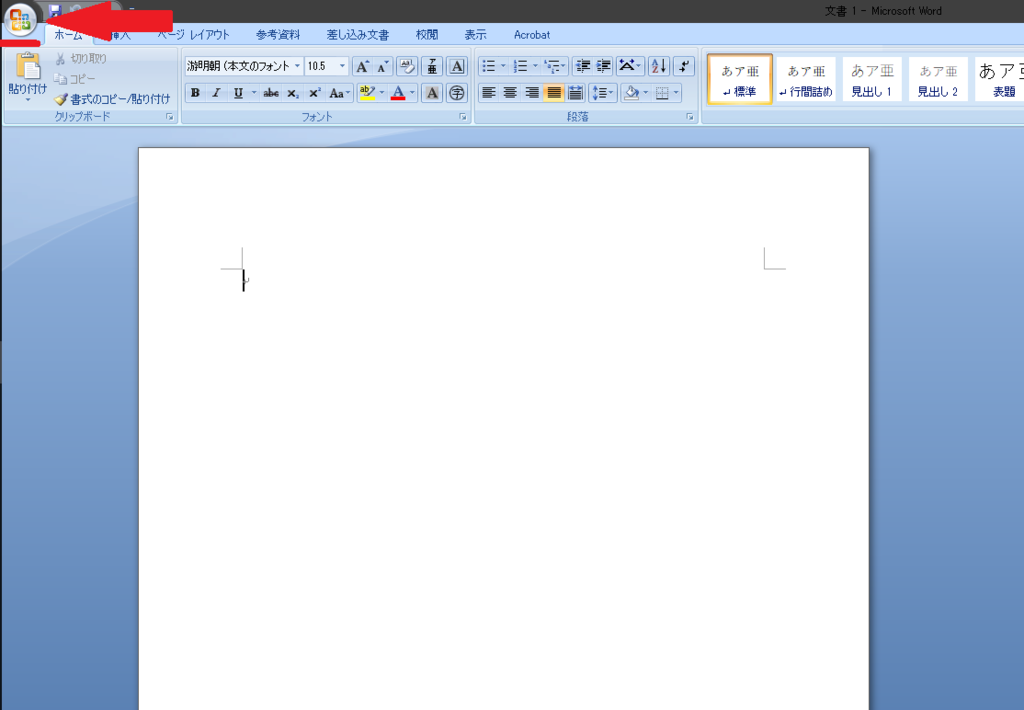Click the 切り取り cut command
This screenshot has height=710, width=1024.
[81, 59]
